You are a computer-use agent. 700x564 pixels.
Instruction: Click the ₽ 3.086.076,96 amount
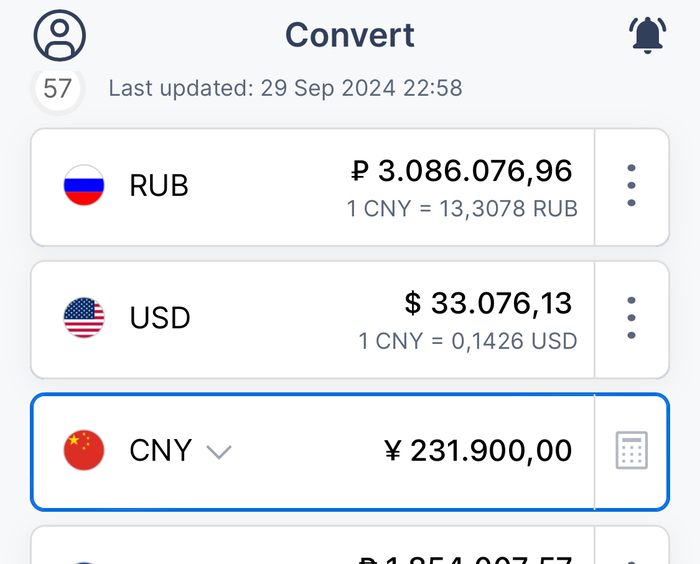click(x=462, y=171)
